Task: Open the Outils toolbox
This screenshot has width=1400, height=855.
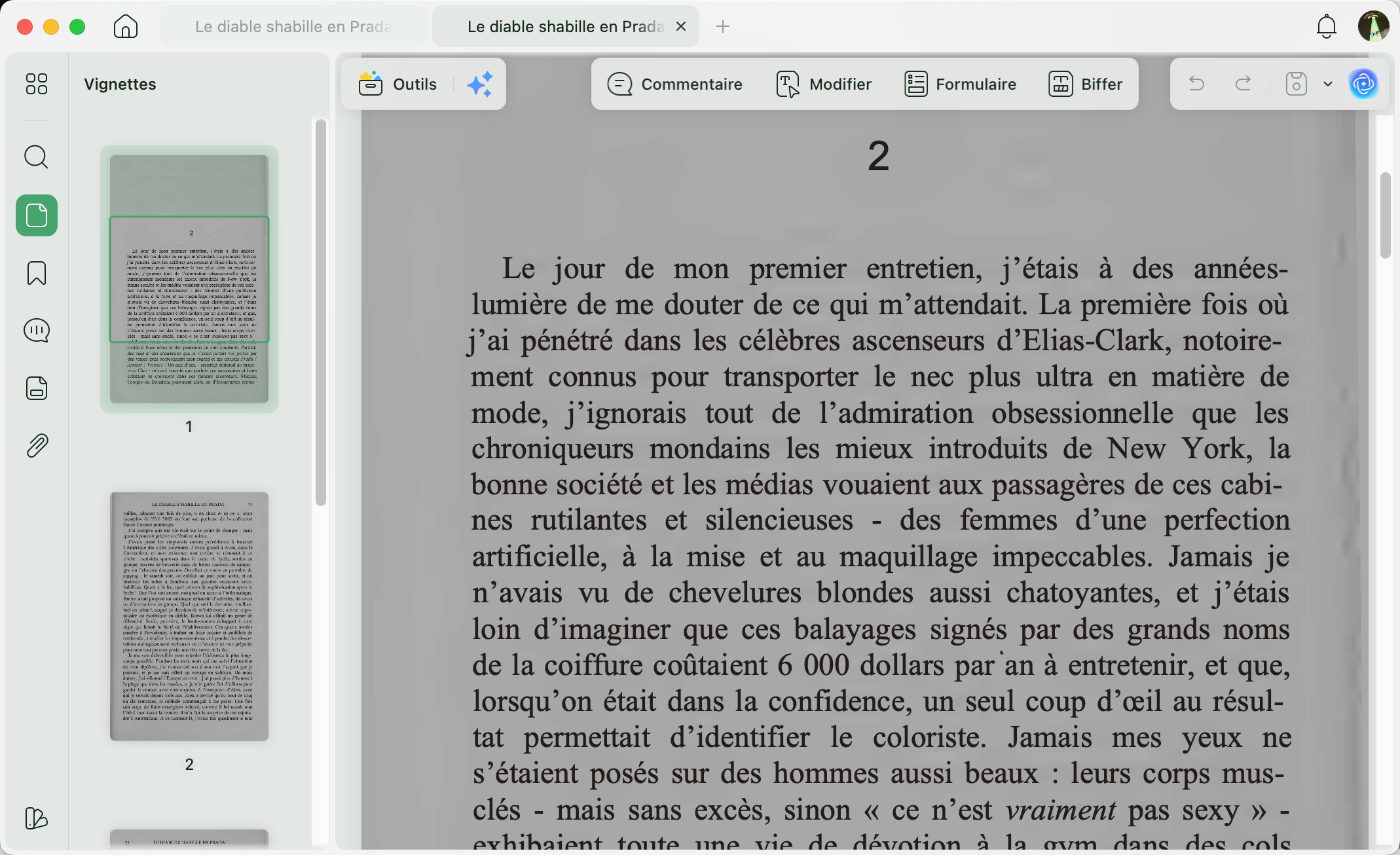Action: tap(397, 84)
